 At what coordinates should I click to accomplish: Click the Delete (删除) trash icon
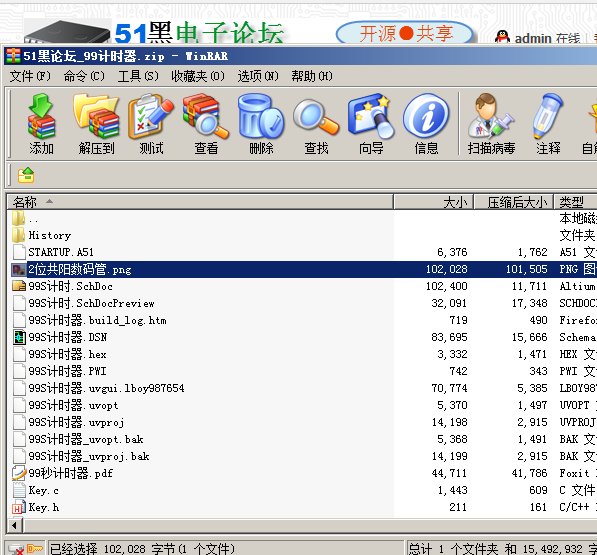click(261, 116)
